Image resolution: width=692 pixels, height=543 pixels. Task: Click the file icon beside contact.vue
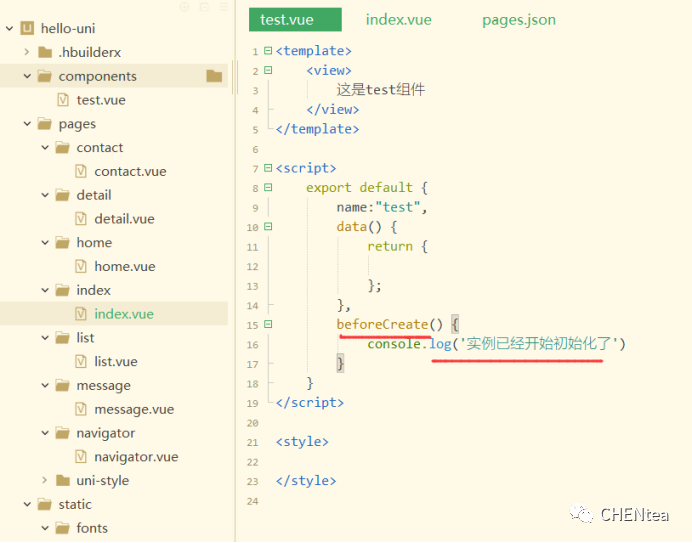[x=81, y=171]
